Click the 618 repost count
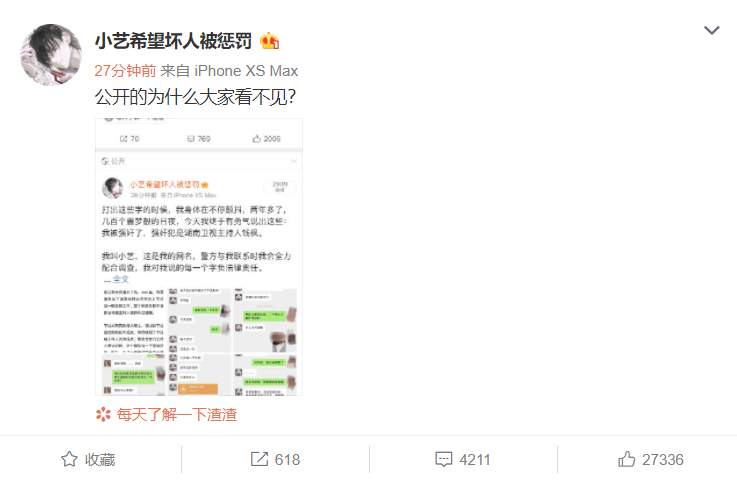This screenshot has height=482, width=737. point(287,459)
